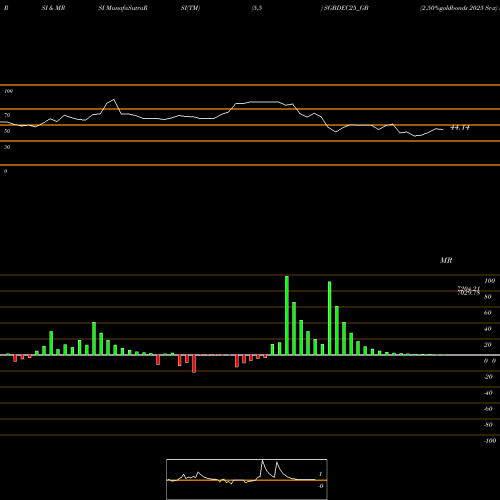
Task: Click the MR axis '60' label
Action: pos(488,313)
